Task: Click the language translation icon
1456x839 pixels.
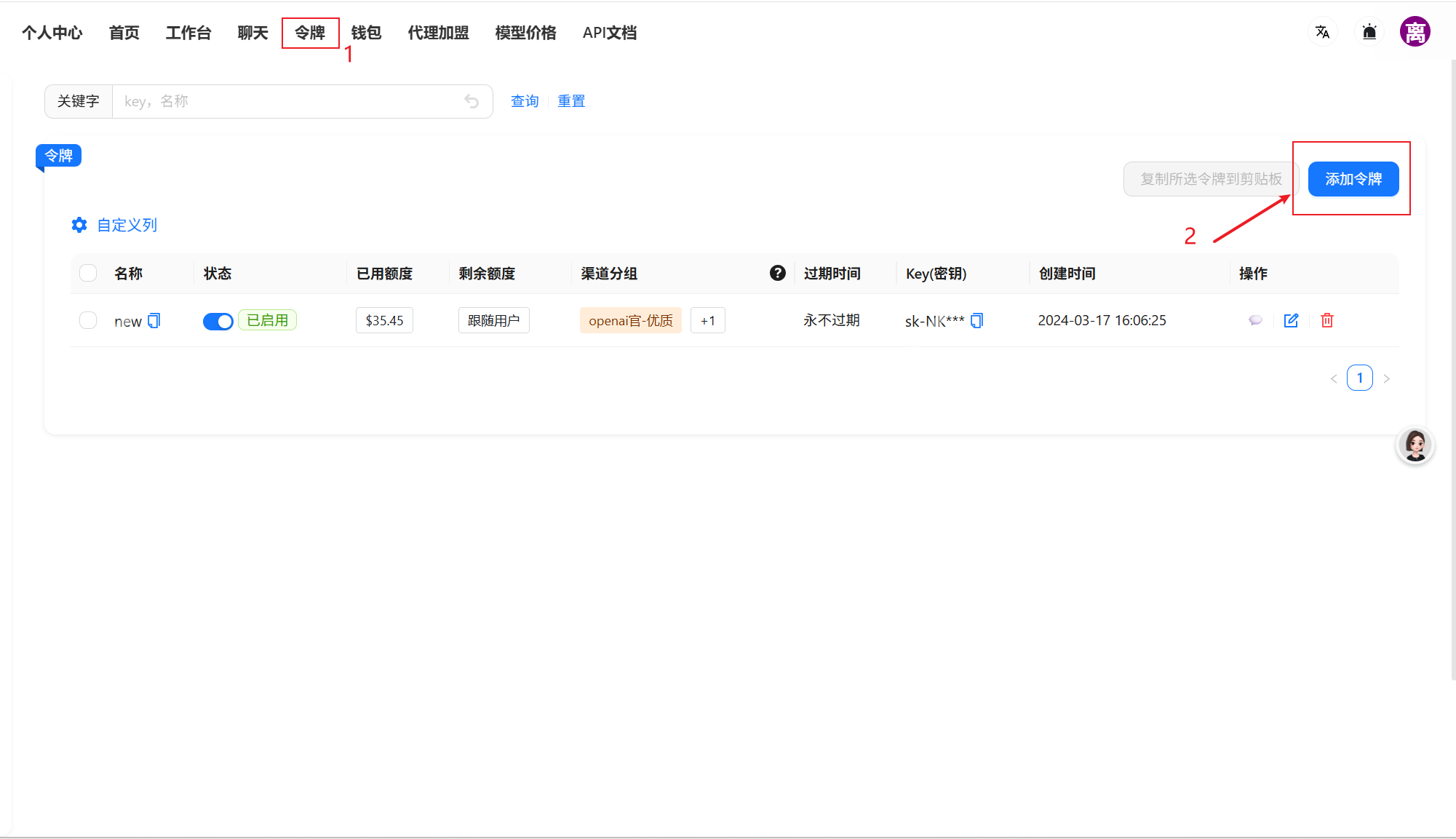Action: [x=1322, y=32]
